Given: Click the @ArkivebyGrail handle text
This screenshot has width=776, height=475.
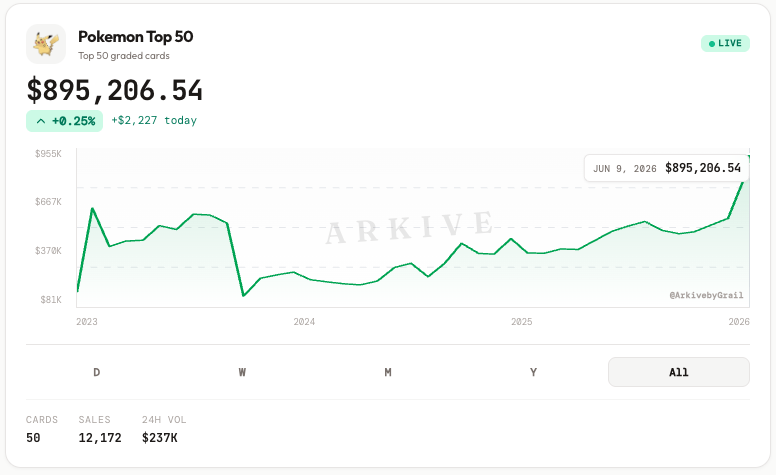Looking at the screenshot, I should point(706,295).
